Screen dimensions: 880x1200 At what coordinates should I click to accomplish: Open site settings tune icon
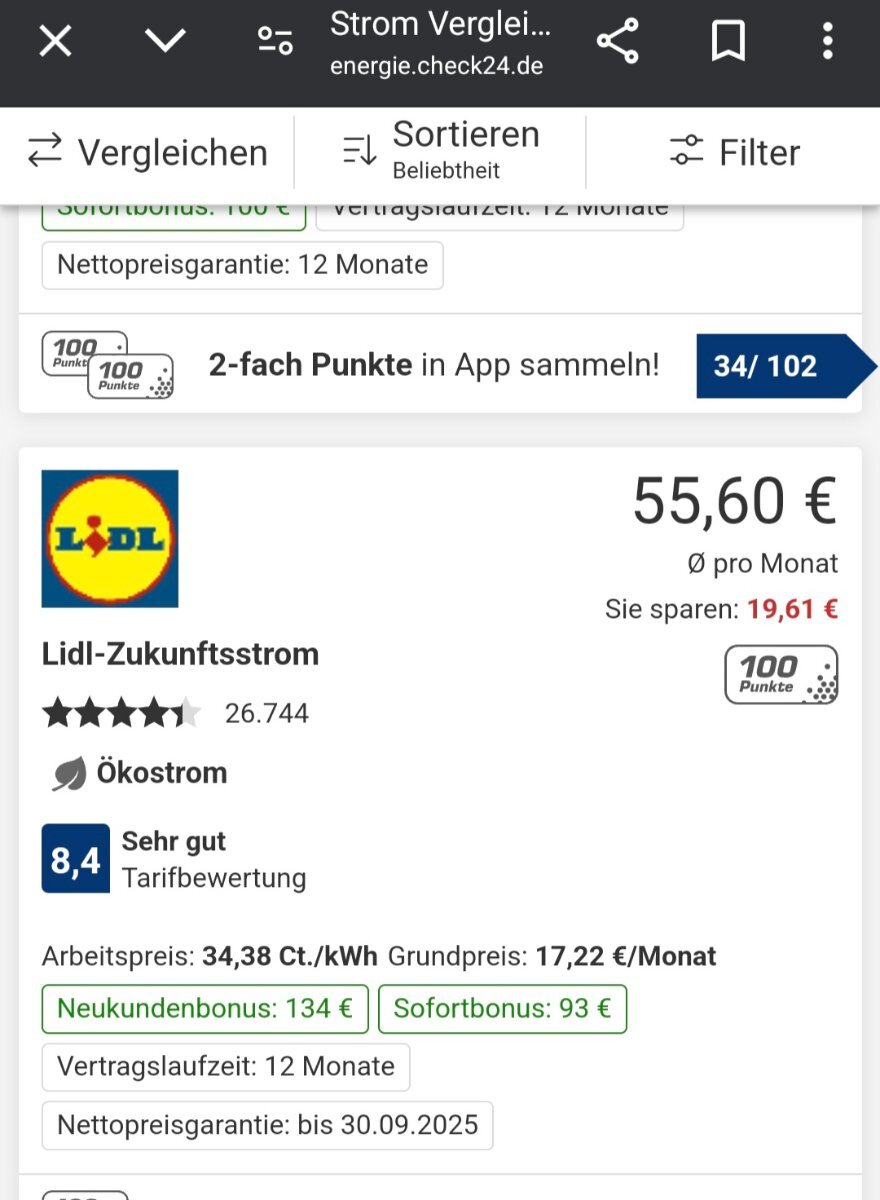[x=275, y=41]
